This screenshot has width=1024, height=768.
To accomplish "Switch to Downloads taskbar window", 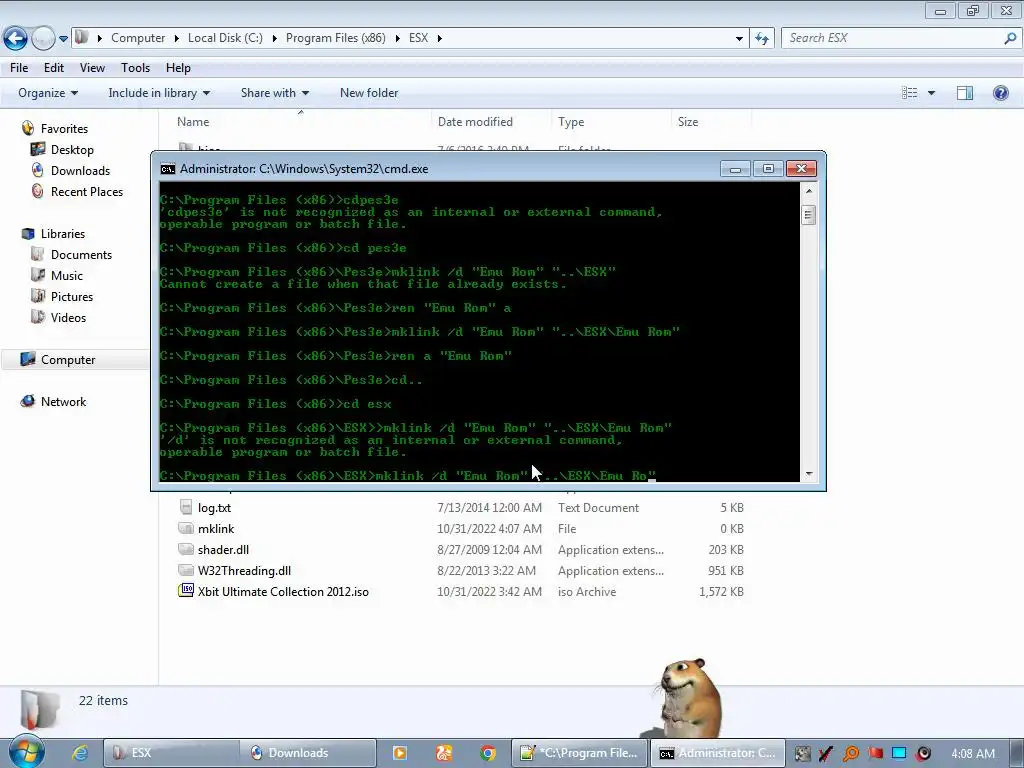I will click(308, 753).
